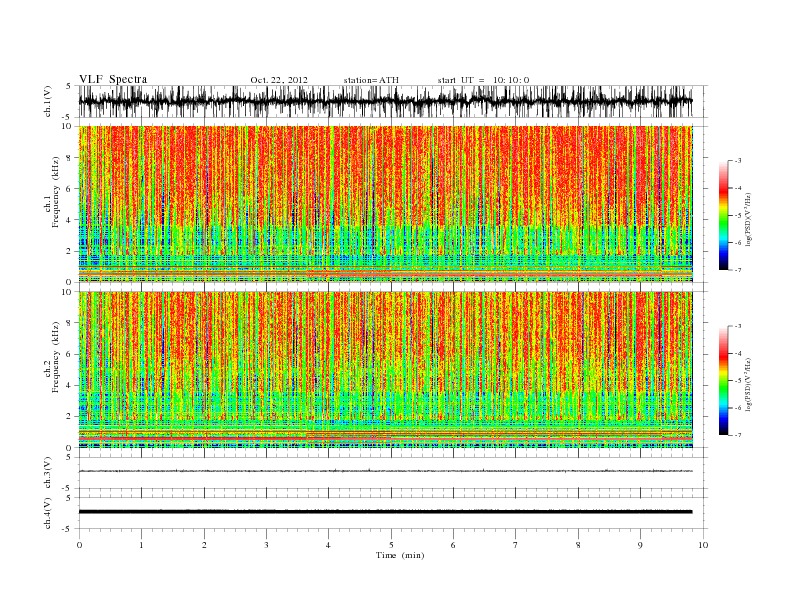Click the time axis tick label "3"
Image resolution: width=792 pixels, height=612 pixels.
point(266,545)
